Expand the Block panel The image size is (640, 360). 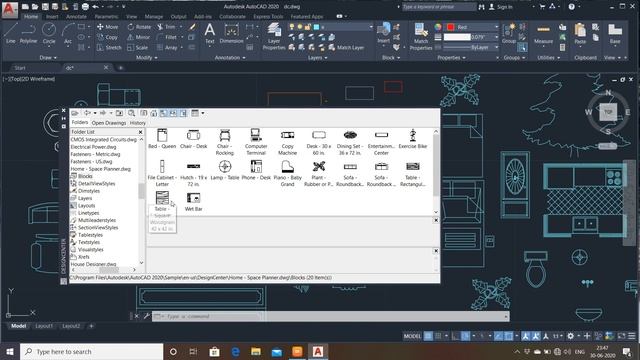click(x=391, y=58)
